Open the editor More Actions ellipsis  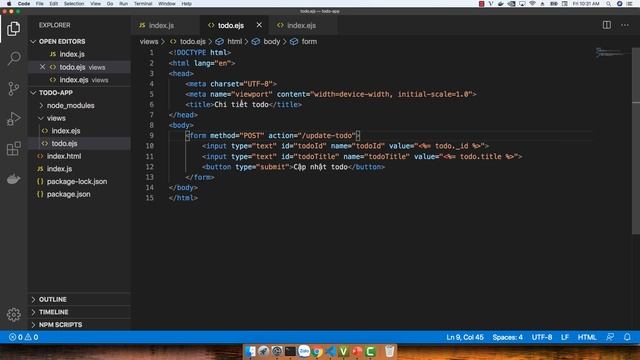tap(625, 25)
